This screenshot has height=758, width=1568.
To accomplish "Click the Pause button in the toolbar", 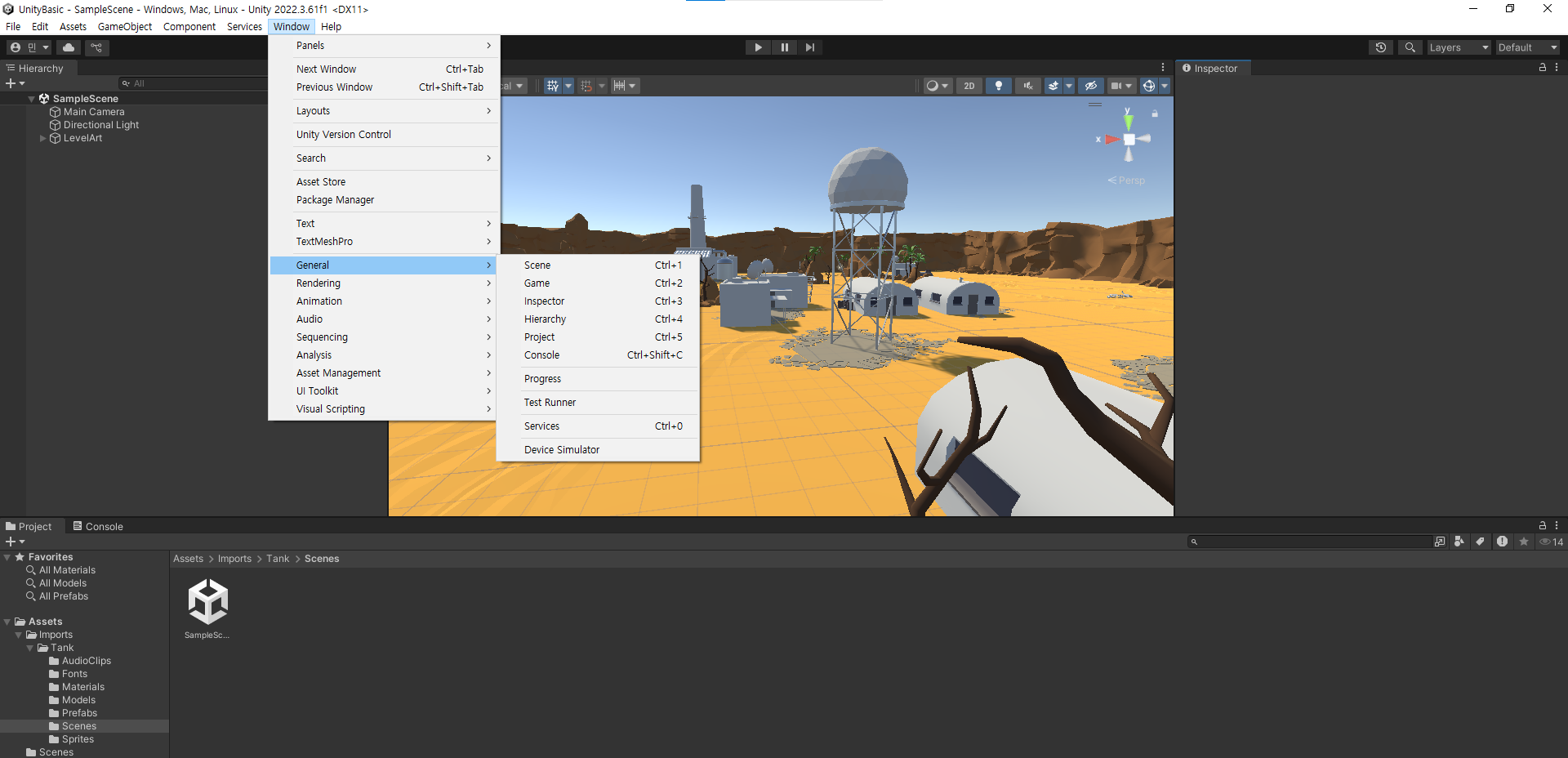I will pyautogui.click(x=784, y=47).
